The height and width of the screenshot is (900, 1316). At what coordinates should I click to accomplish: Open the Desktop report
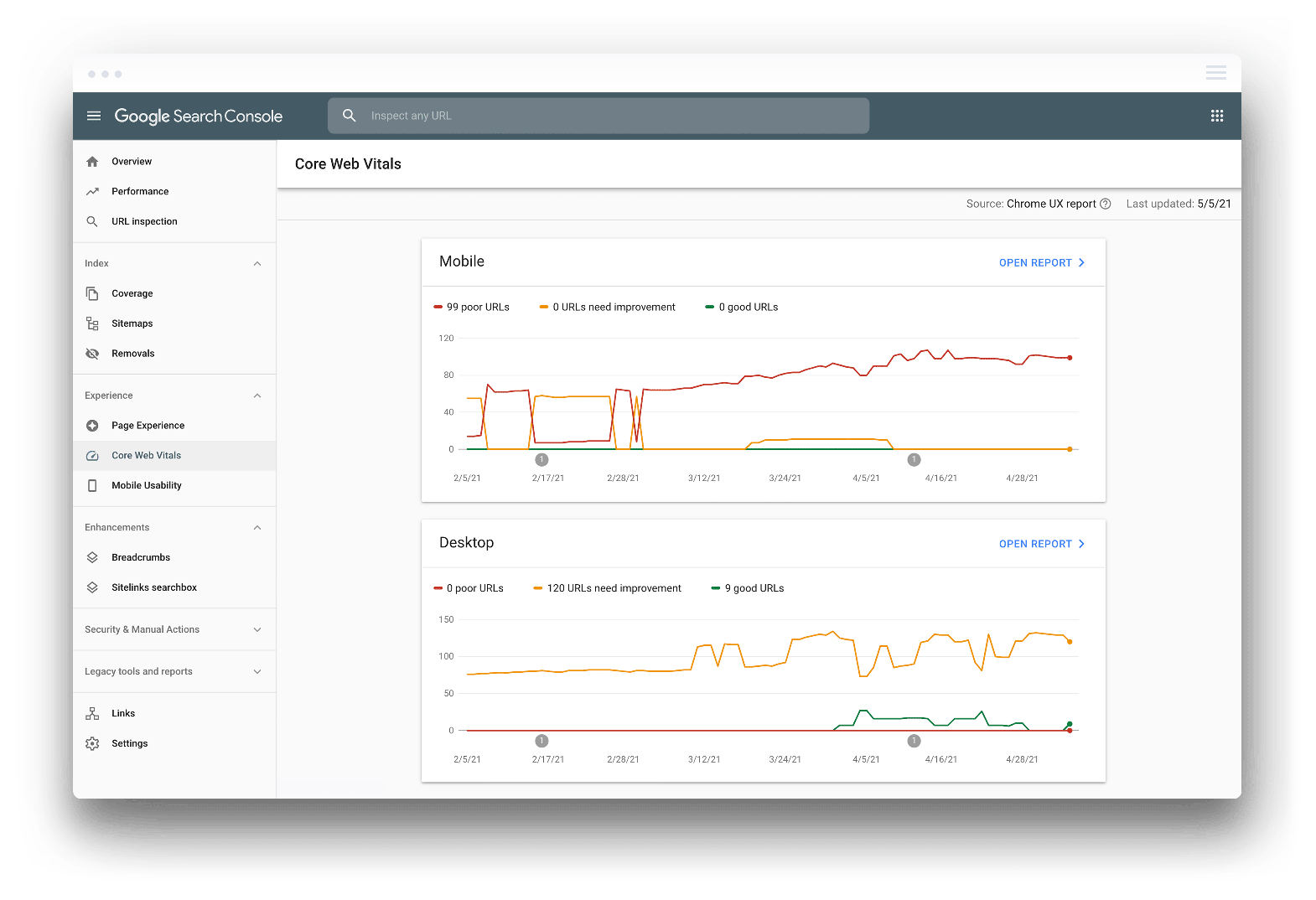(1042, 544)
